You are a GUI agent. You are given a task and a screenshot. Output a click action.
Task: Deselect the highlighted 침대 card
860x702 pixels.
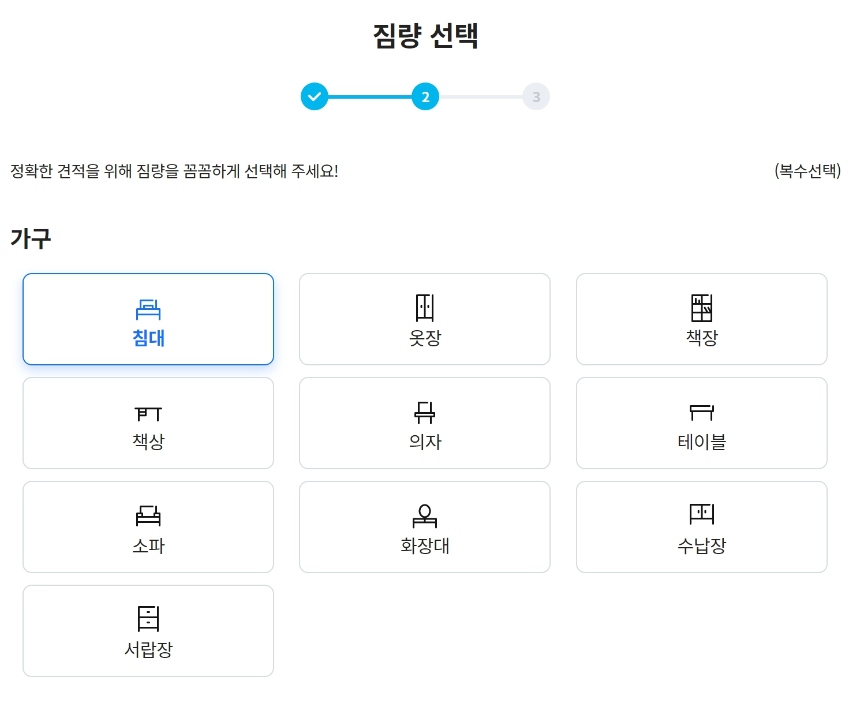pos(148,318)
